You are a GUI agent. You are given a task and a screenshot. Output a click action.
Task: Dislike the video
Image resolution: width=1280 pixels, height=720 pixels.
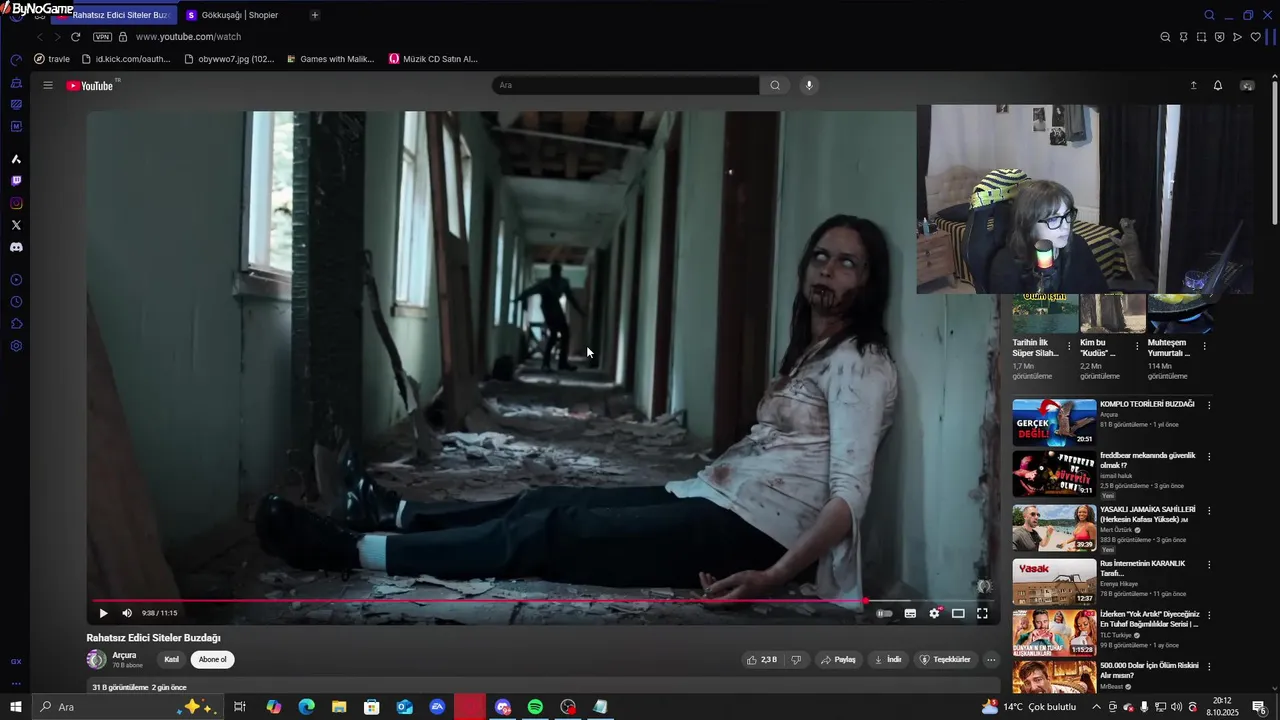pos(796,660)
